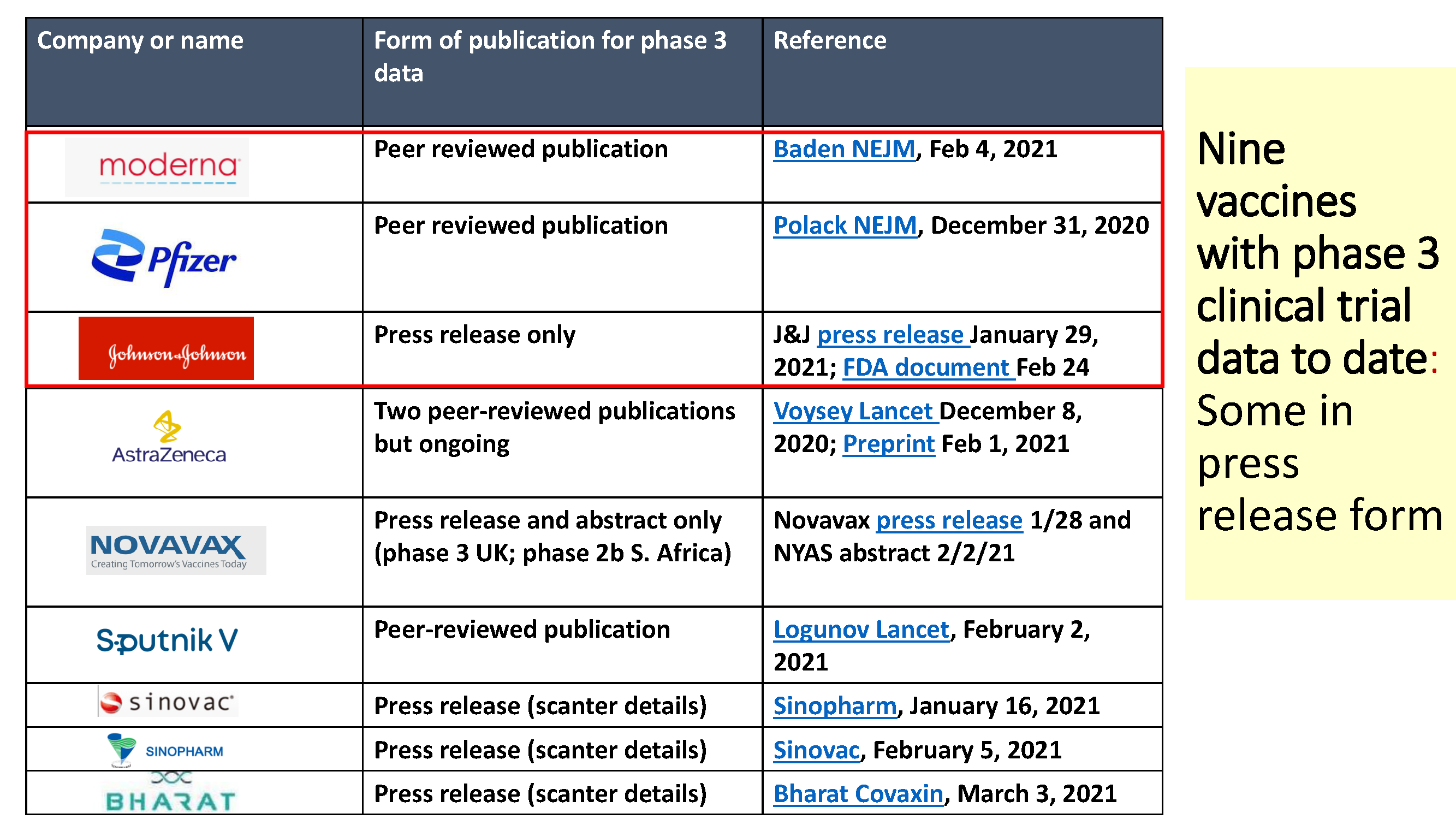
Task: Click the 'March 3, 2021' date text
Action: [x=1037, y=793]
